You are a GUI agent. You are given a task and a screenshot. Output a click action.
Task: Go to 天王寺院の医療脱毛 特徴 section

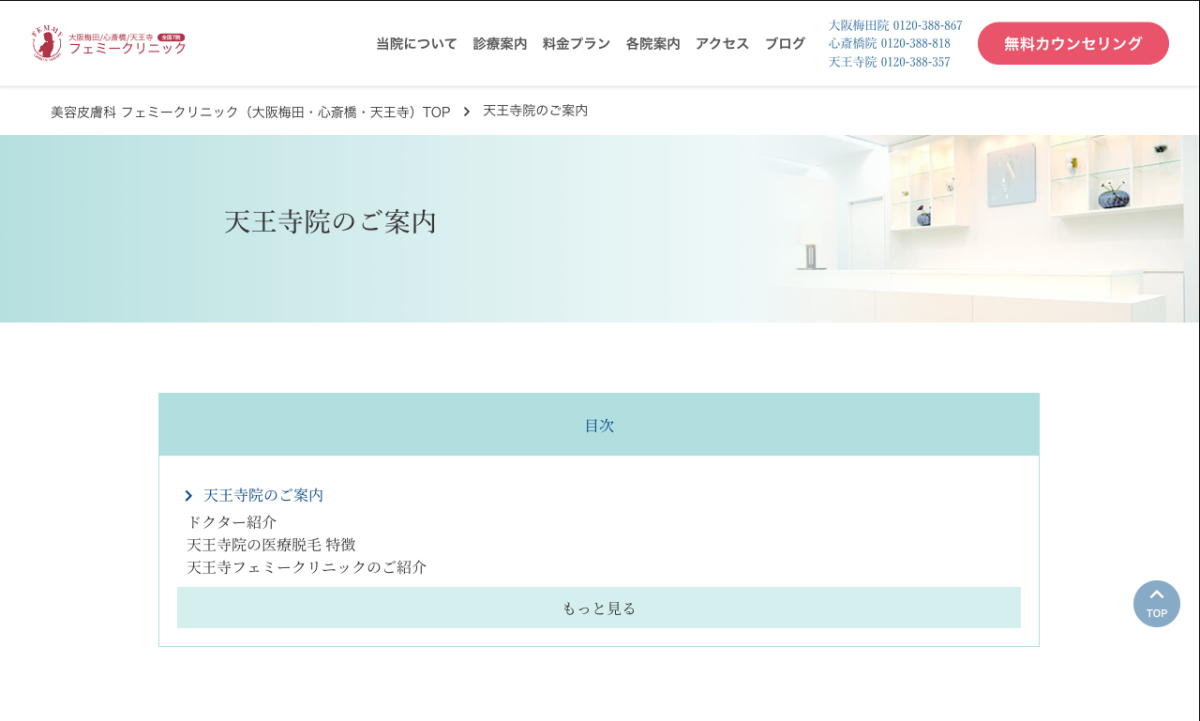pos(271,545)
